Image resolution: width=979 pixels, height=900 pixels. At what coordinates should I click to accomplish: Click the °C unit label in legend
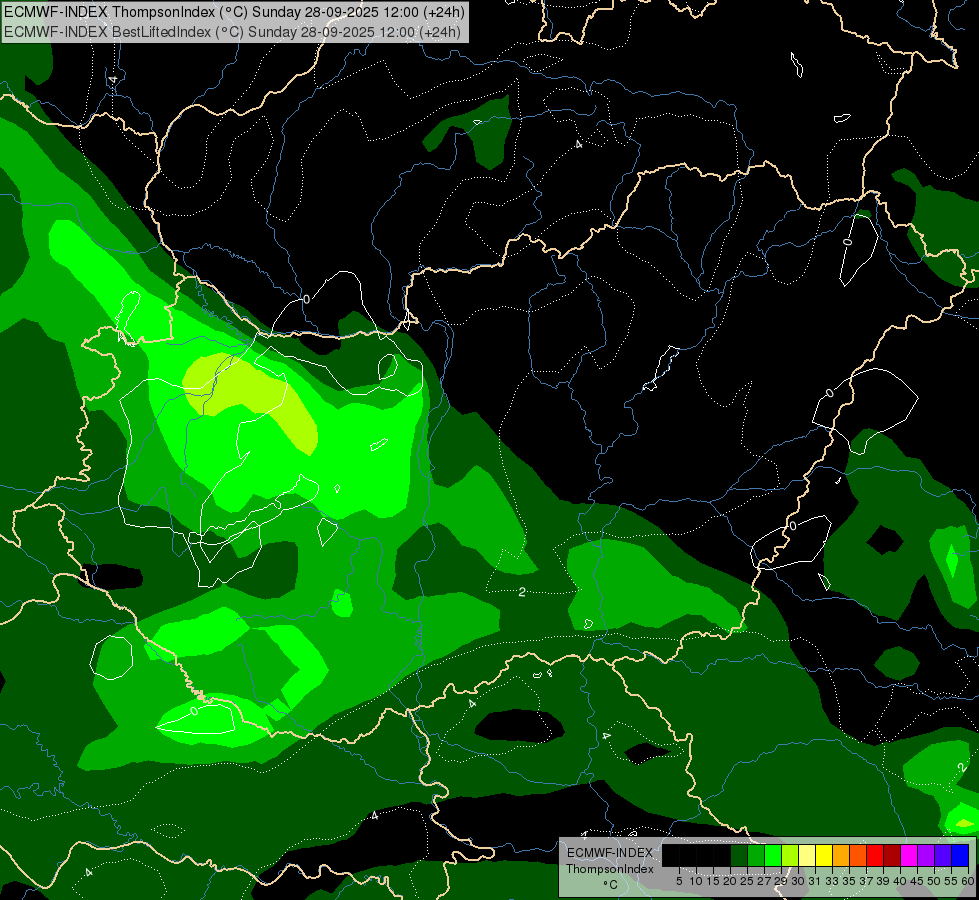tap(609, 885)
